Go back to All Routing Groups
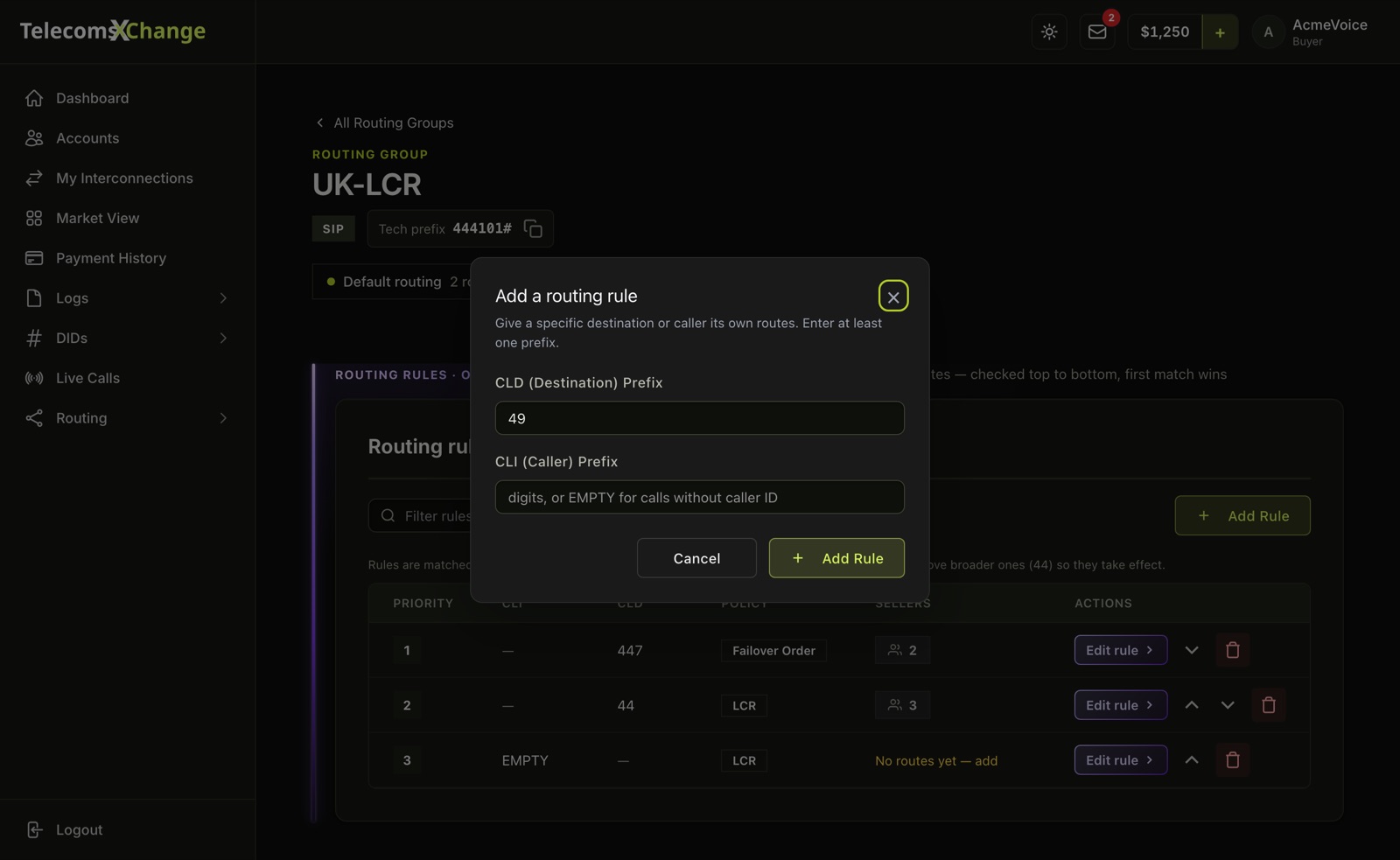1400x860 pixels. point(384,122)
